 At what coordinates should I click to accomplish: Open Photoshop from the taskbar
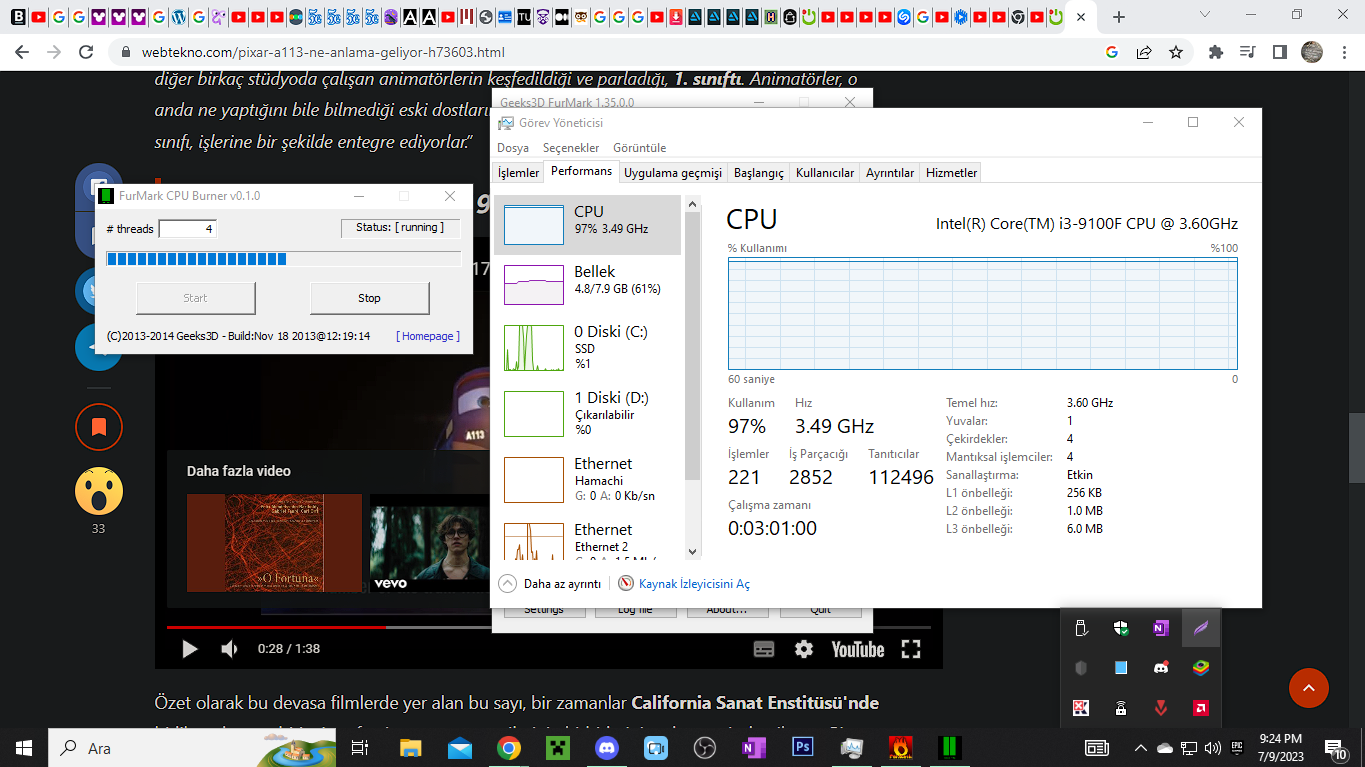pos(802,747)
